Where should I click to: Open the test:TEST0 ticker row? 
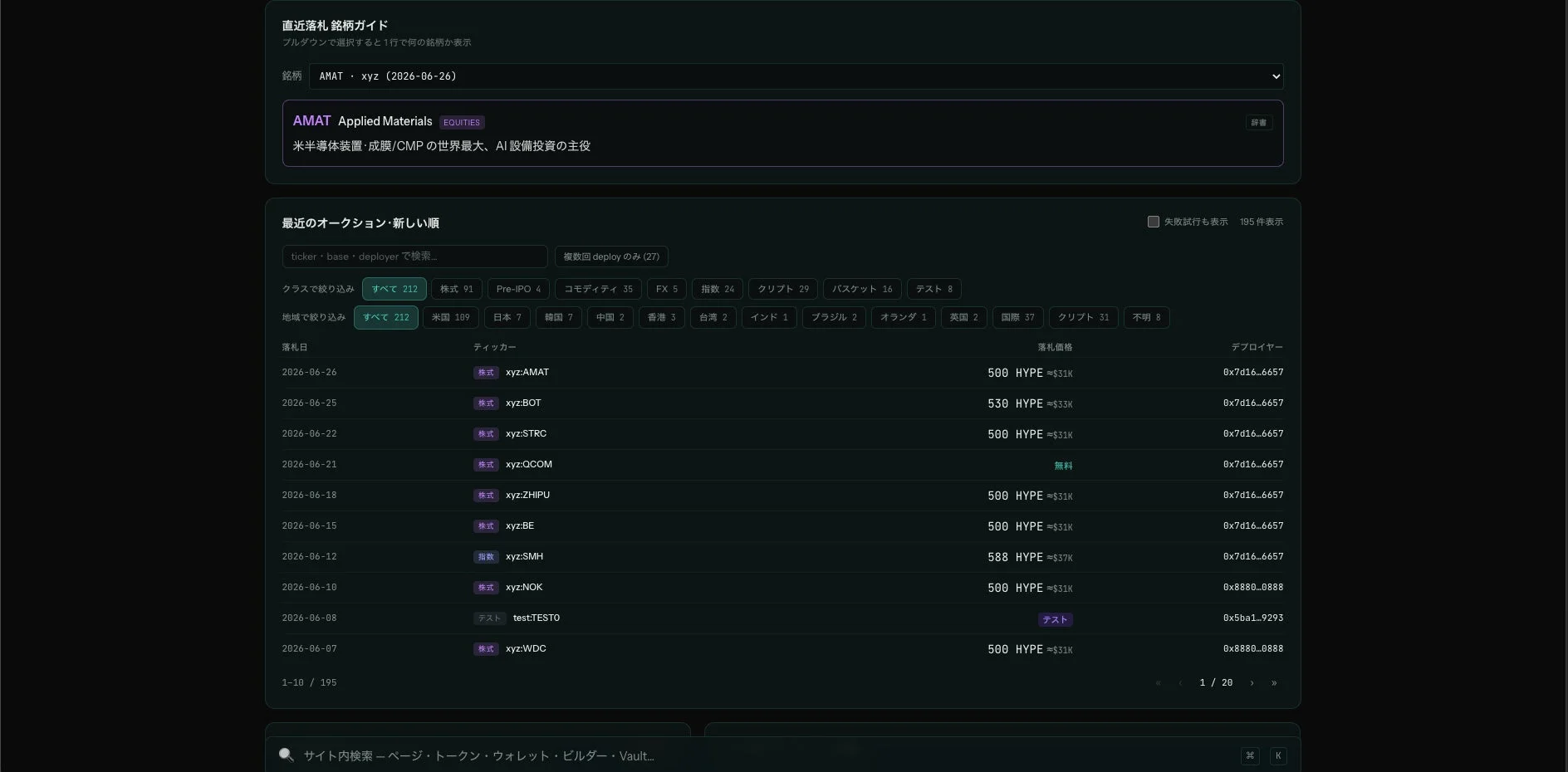(x=537, y=618)
